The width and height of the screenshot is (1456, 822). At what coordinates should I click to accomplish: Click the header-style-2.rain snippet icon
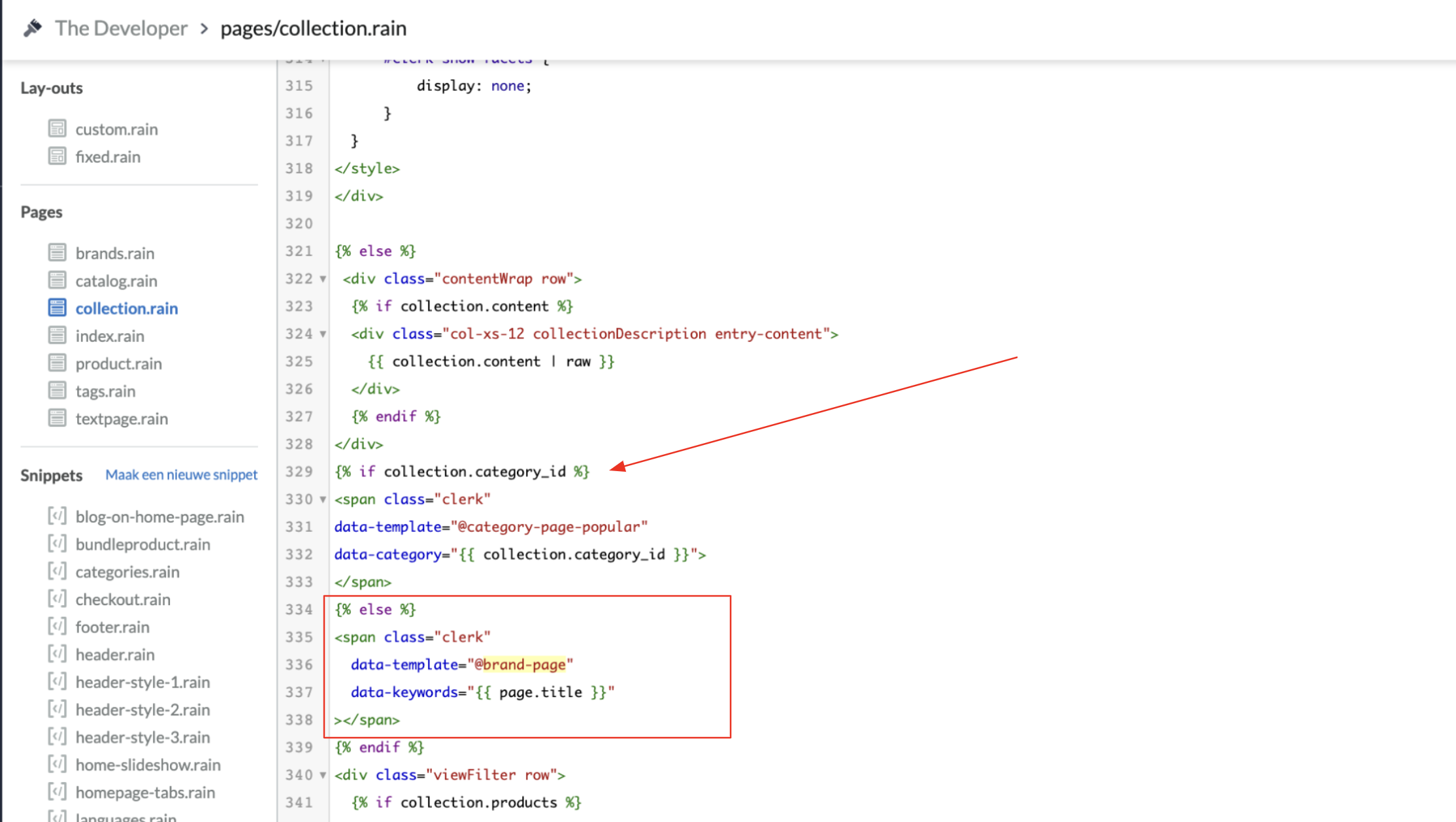58,709
